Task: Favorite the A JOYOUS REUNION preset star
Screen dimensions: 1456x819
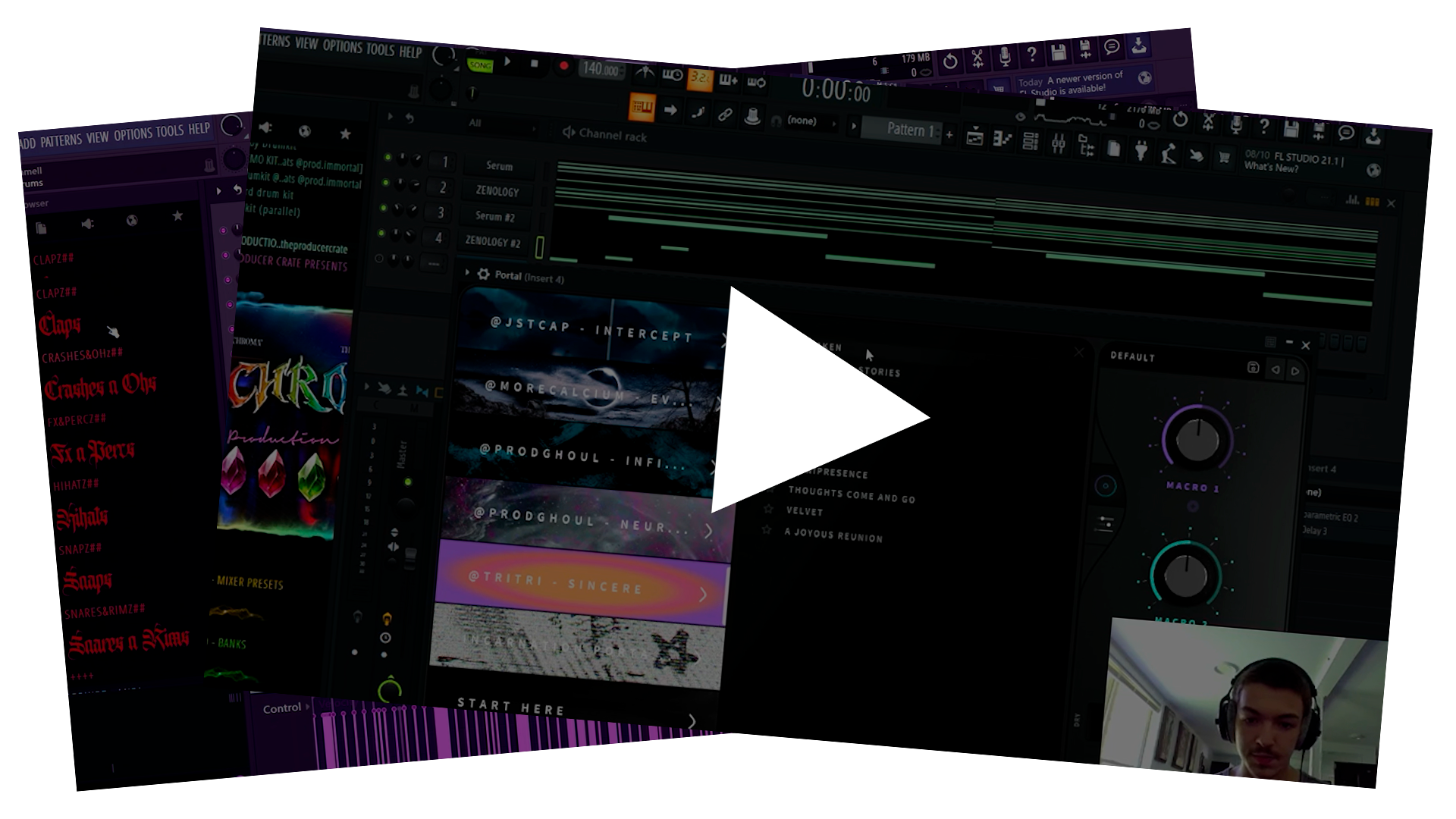Action: 767,530
